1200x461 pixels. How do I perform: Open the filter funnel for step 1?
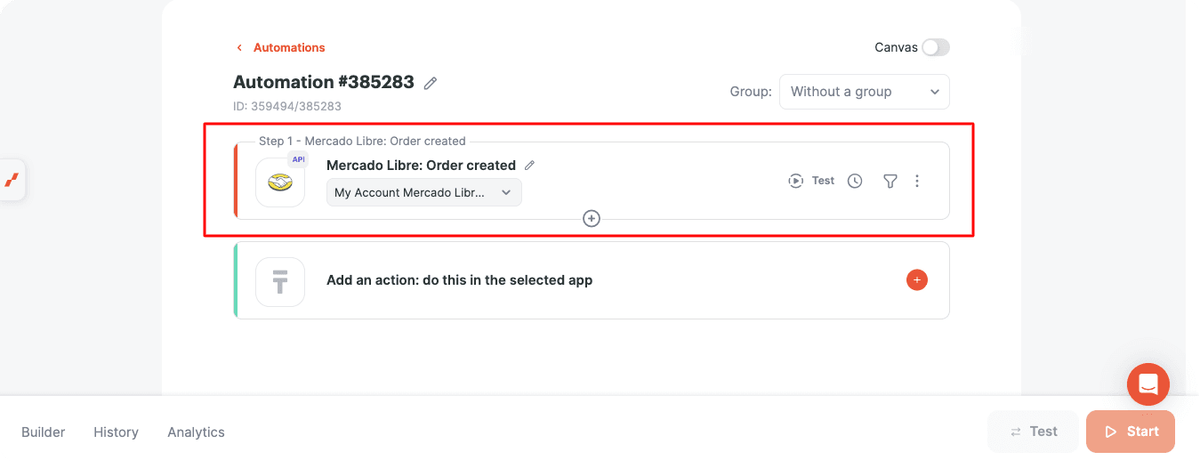(x=890, y=181)
